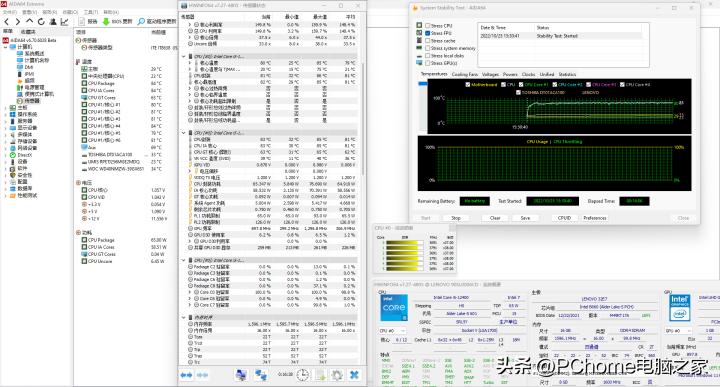Click HWiNFO network connection icon
The width and height of the screenshot is (720, 387).
tap(261, 375)
